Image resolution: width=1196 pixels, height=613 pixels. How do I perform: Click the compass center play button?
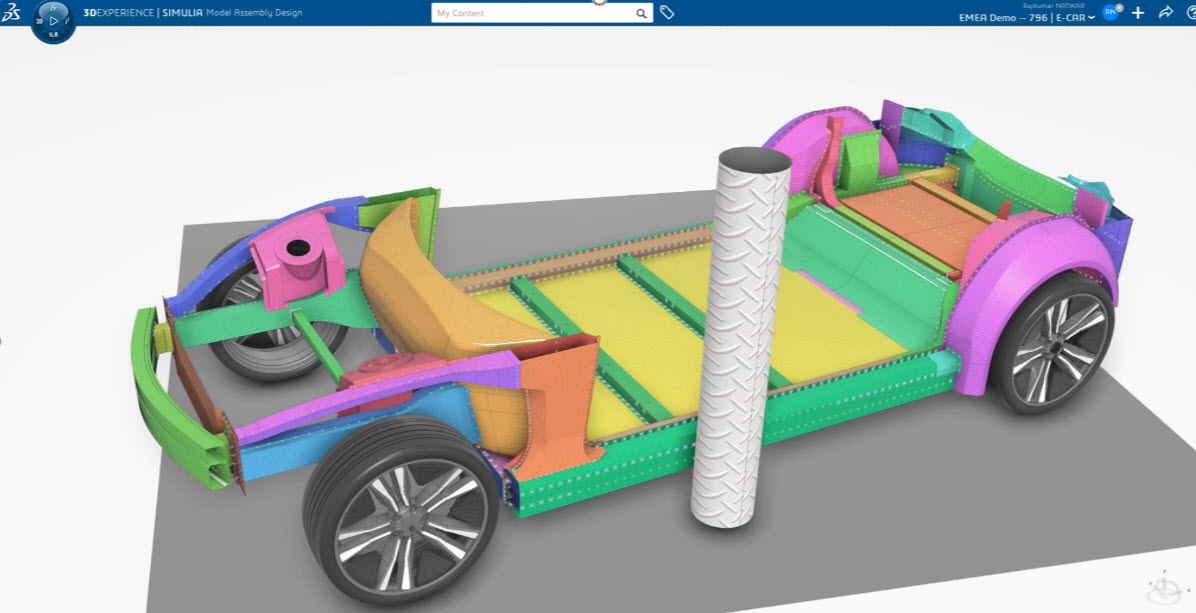(54, 20)
